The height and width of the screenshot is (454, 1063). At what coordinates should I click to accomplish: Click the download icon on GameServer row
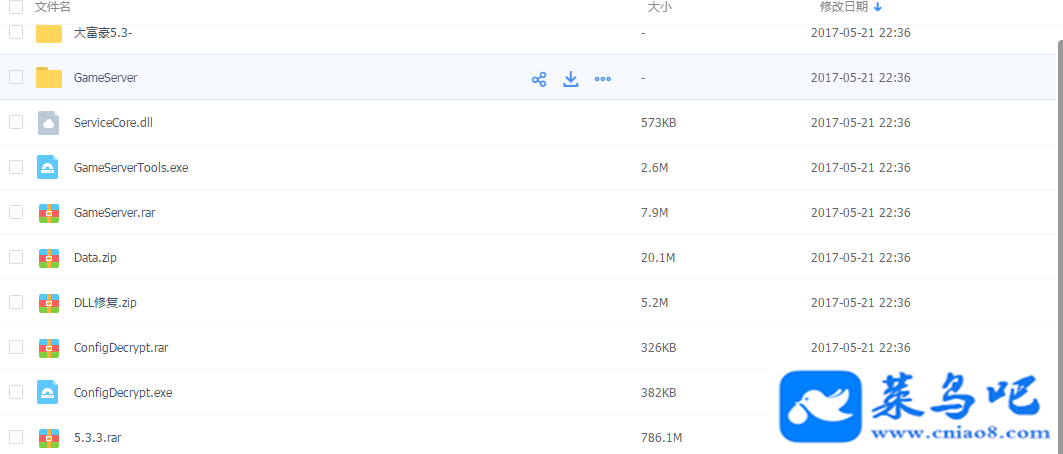pos(571,79)
